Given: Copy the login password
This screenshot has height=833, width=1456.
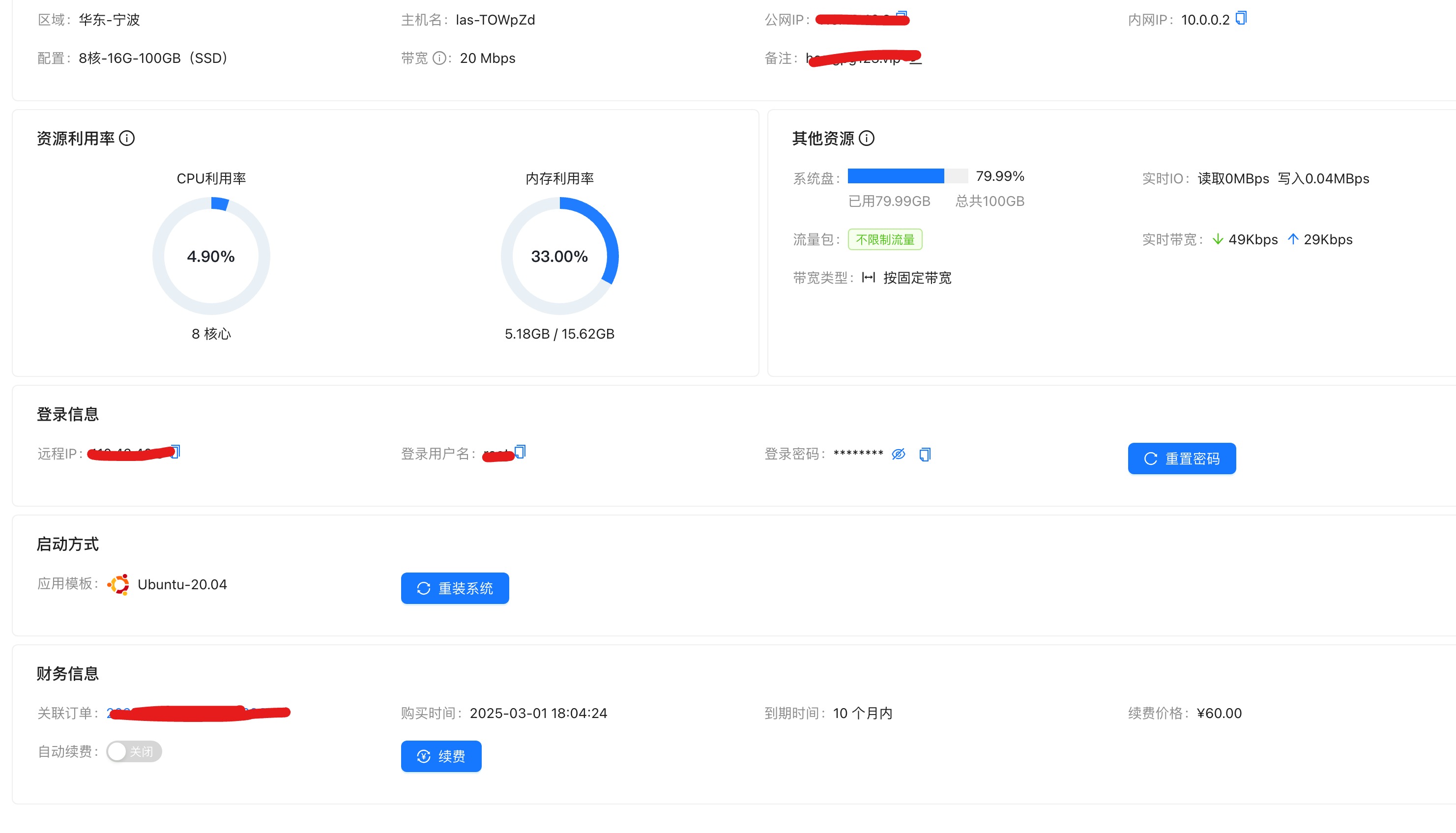Looking at the screenshot, I should point(925,454).
